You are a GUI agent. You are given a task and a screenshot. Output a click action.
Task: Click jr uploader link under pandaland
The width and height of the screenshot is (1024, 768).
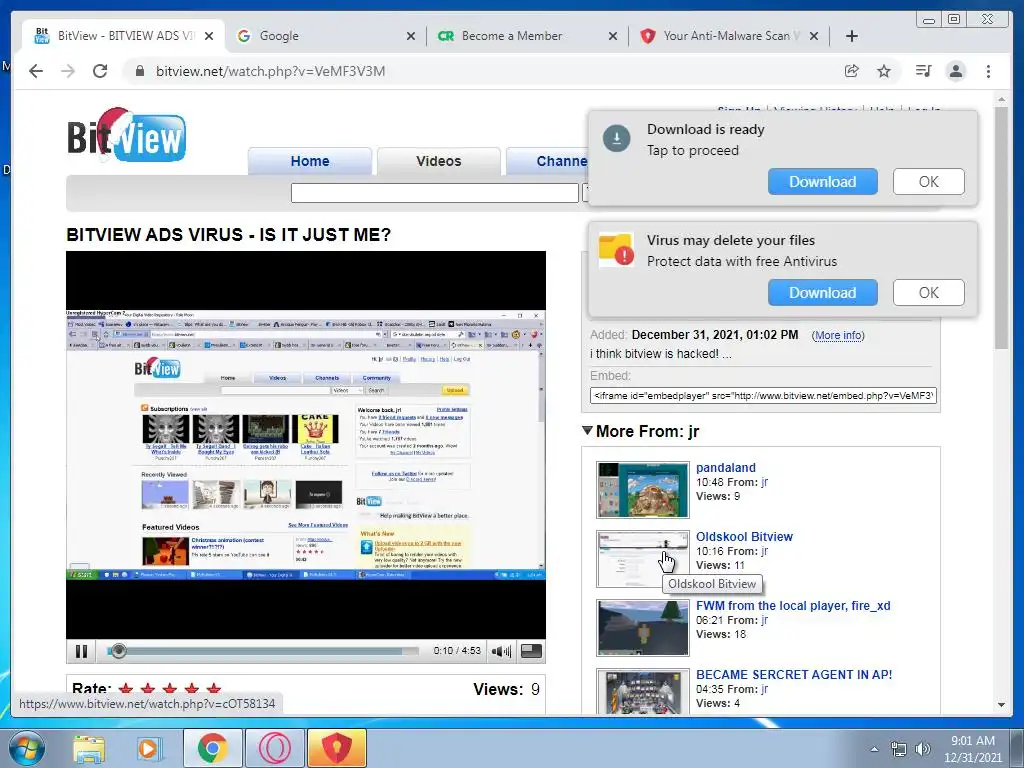pos(764,482)
